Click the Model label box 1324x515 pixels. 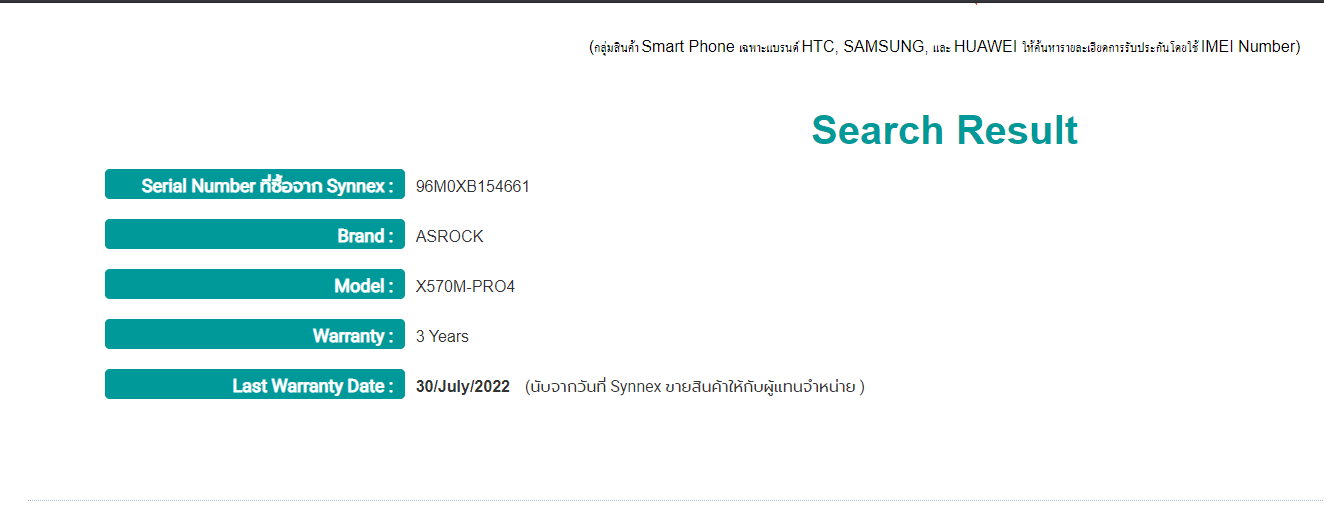(255, 285)
